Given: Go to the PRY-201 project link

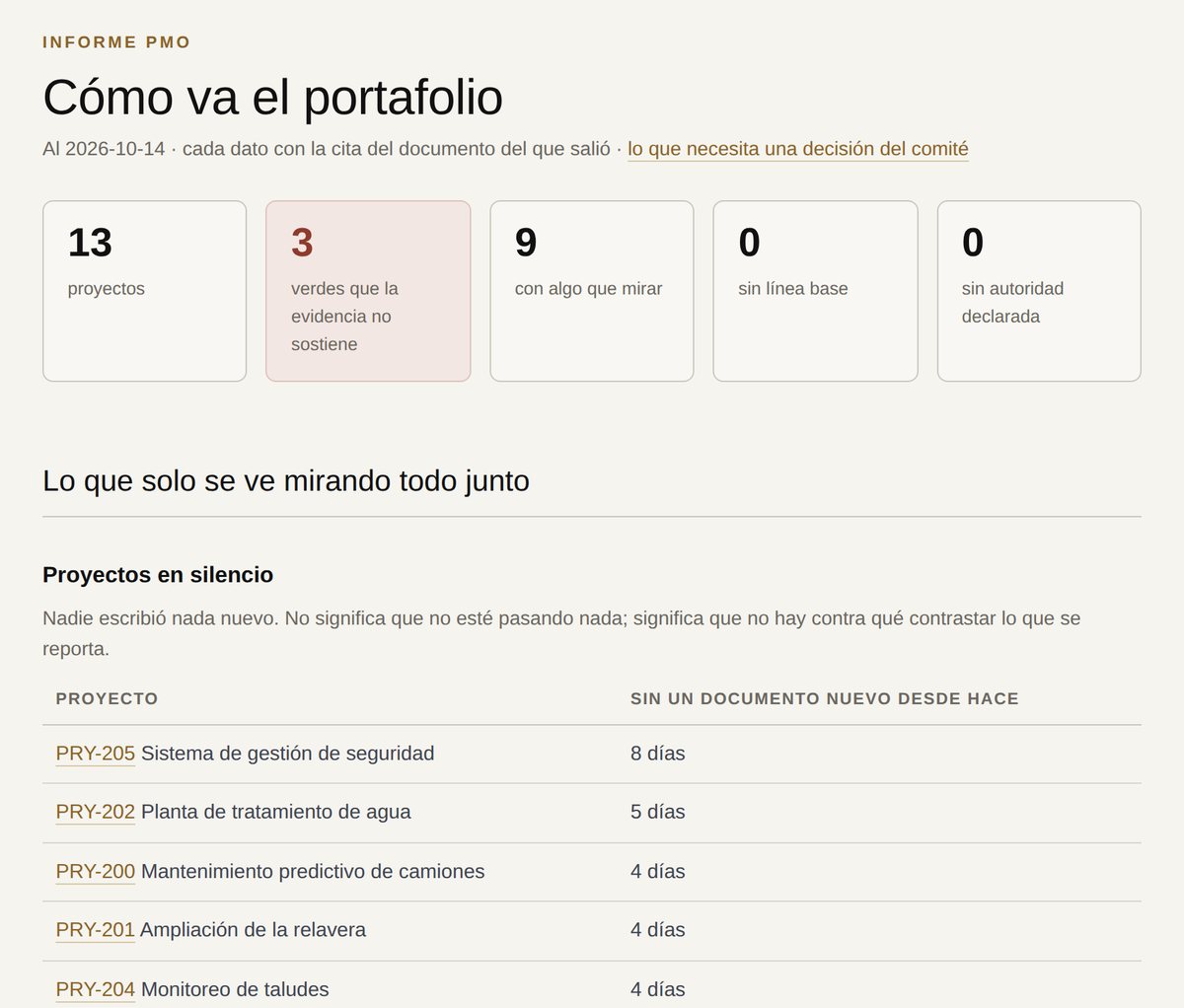Looking at the screenshot, I should coord(96,929).
